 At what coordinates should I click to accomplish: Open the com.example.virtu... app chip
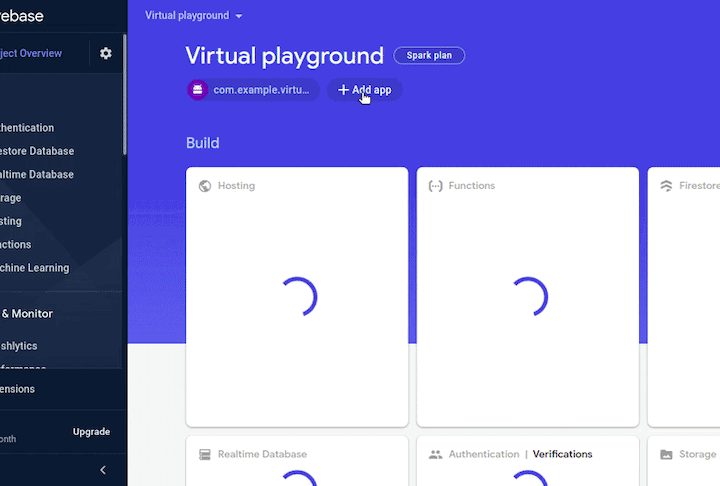click(253, 90)
